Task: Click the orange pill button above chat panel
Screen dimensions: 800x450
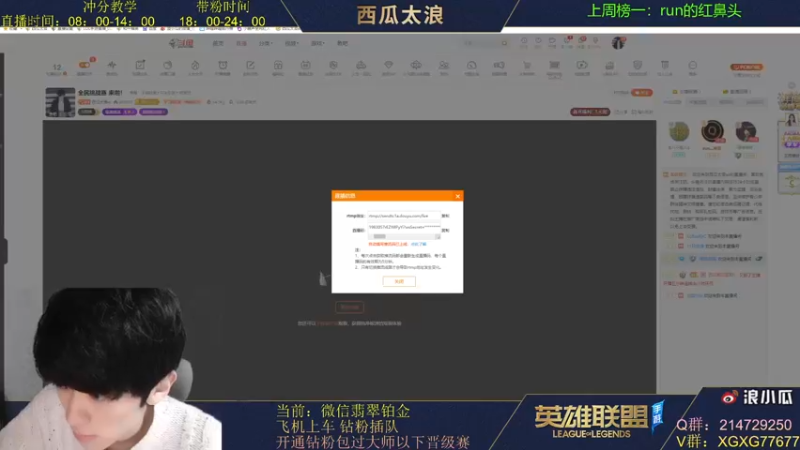Action: [x=747, y=67]
